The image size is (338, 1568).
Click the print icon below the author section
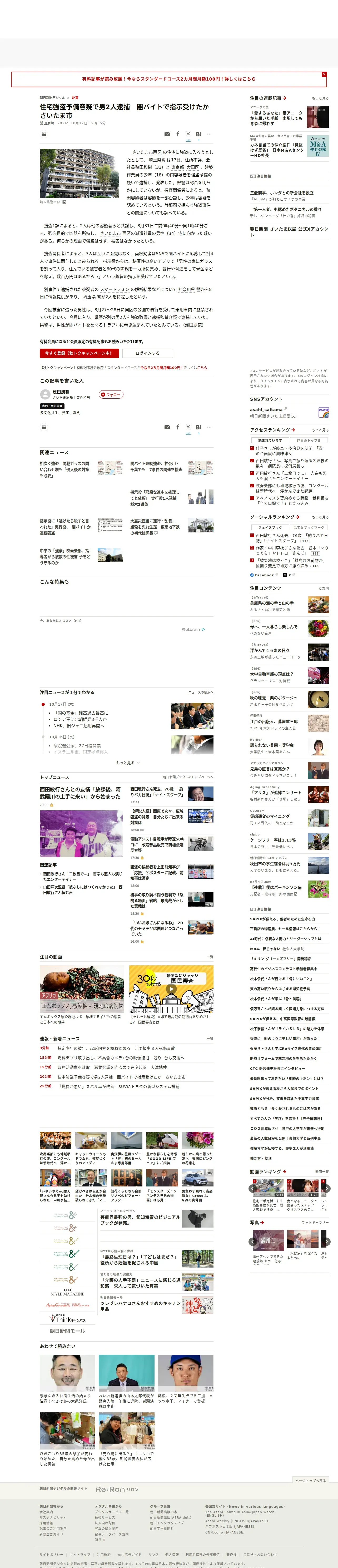coord(44,427)
